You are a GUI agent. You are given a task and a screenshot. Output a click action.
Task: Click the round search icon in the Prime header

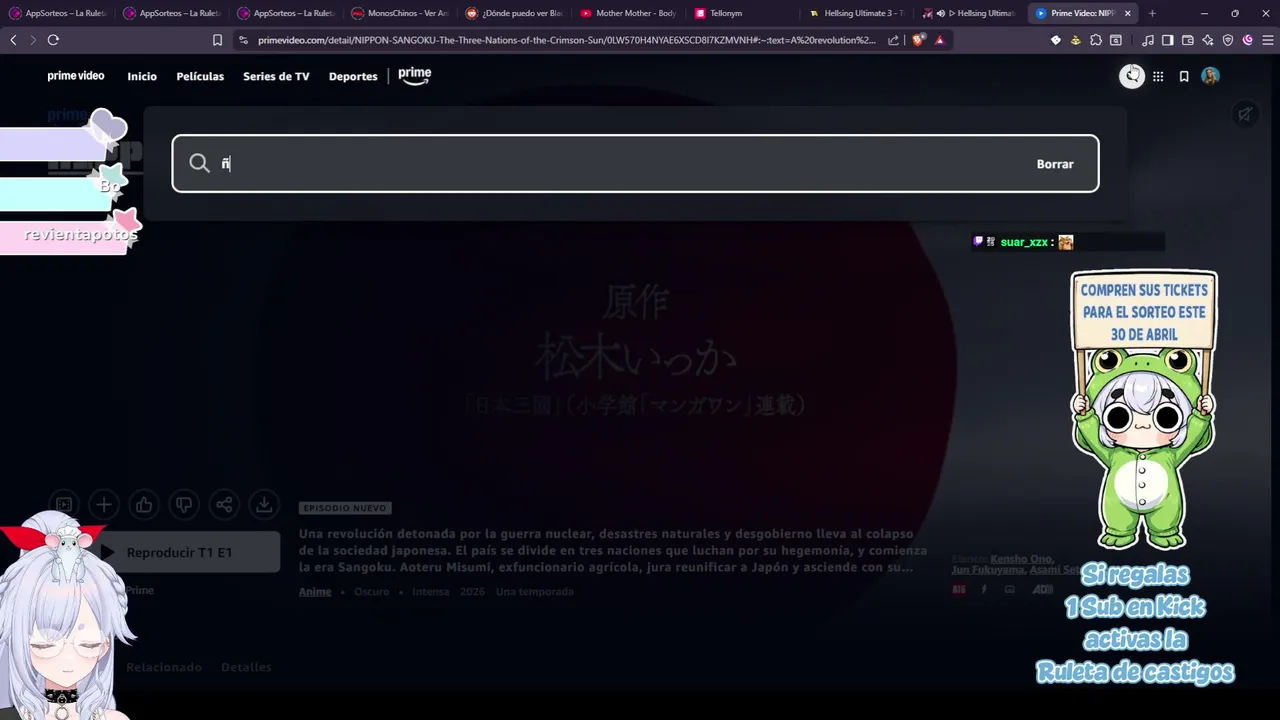[x=1132, y=76]
